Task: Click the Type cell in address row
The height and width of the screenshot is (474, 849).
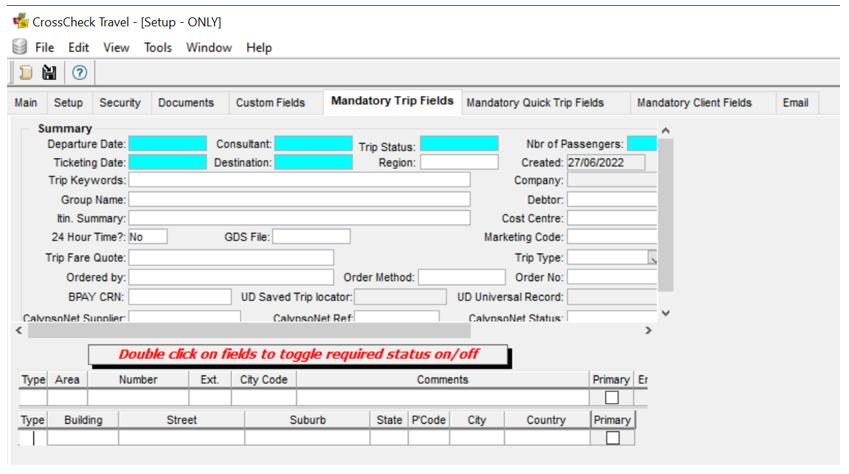Action: click(32, 438)
